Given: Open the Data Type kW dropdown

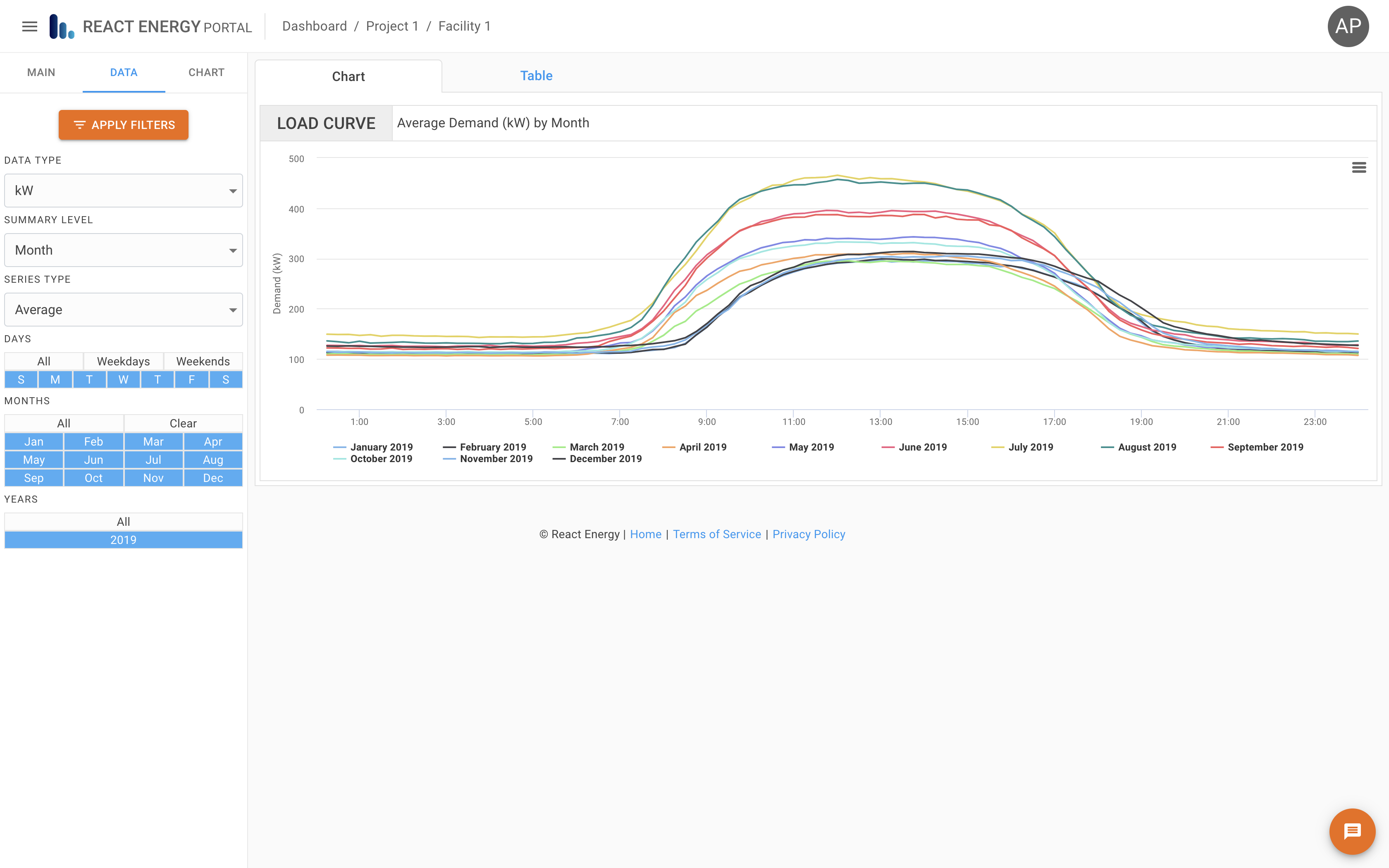Looking at the screenshot, I should 123,190.
